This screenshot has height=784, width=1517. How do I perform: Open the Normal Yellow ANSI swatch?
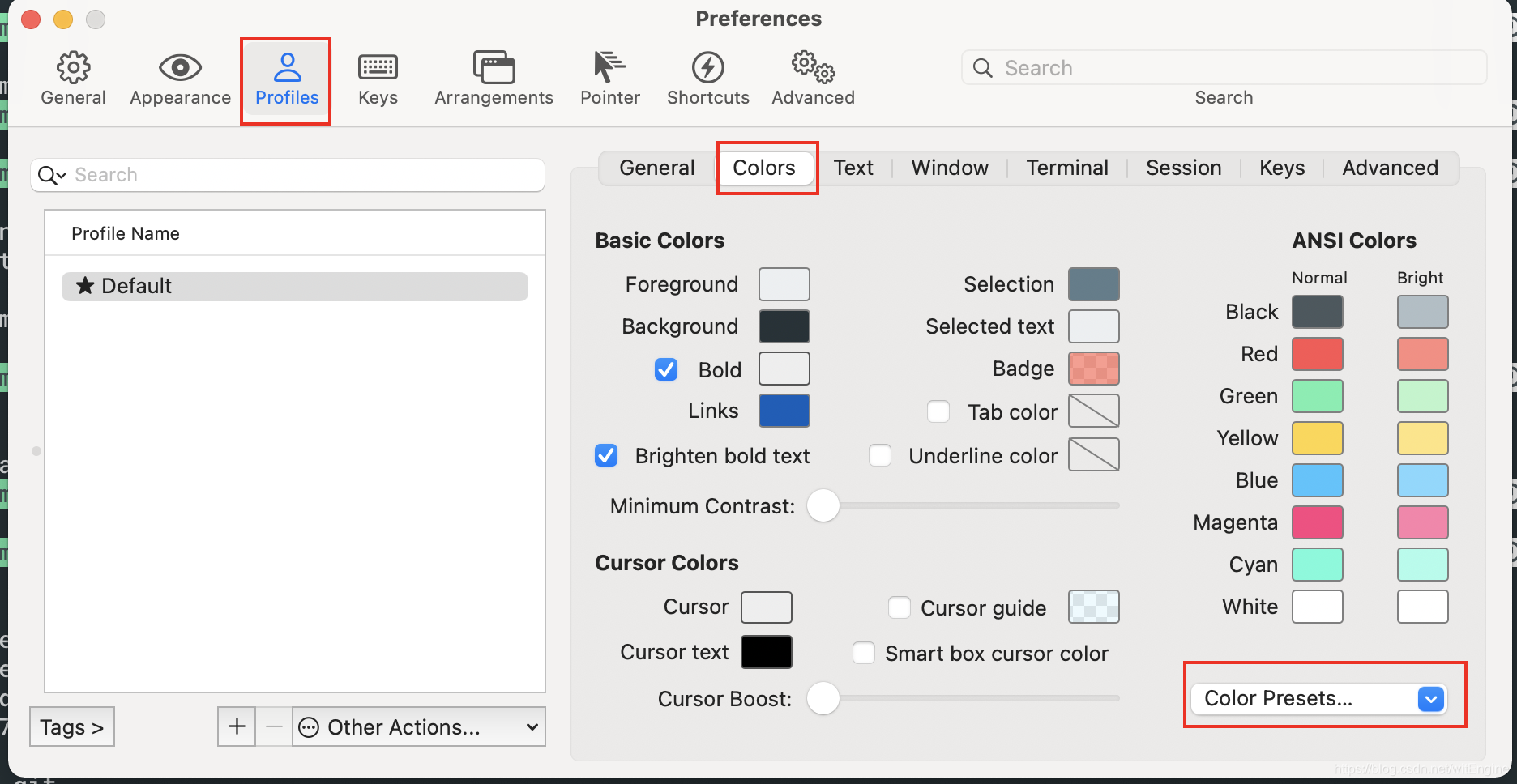(x=1318, y=438)
